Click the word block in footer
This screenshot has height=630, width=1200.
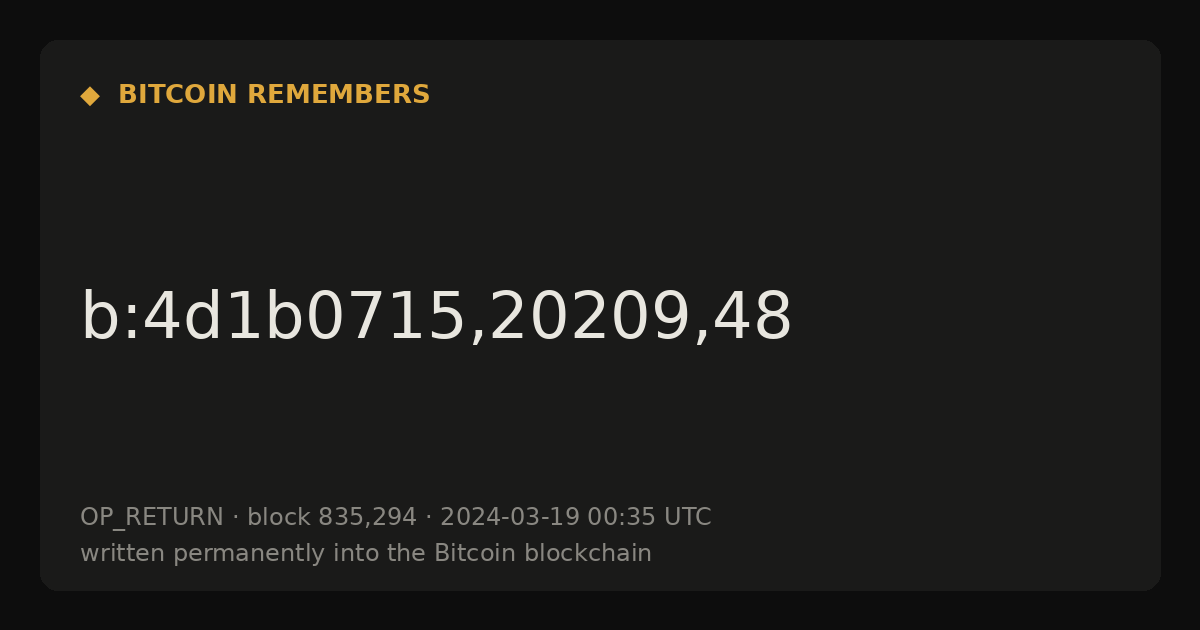coord(279,517)
